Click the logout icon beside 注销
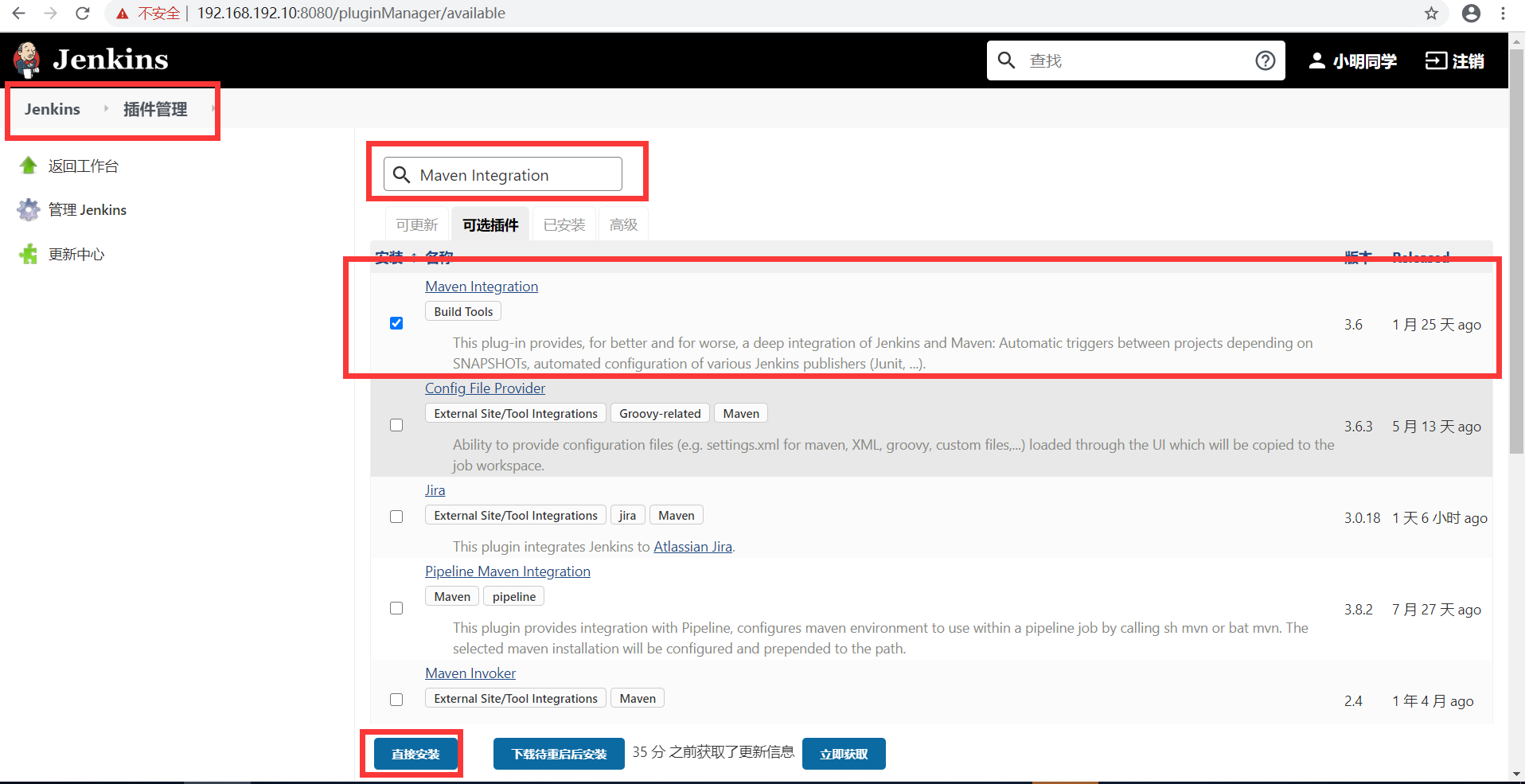Screen dimensions: 1525x784 coord(1436,60)
